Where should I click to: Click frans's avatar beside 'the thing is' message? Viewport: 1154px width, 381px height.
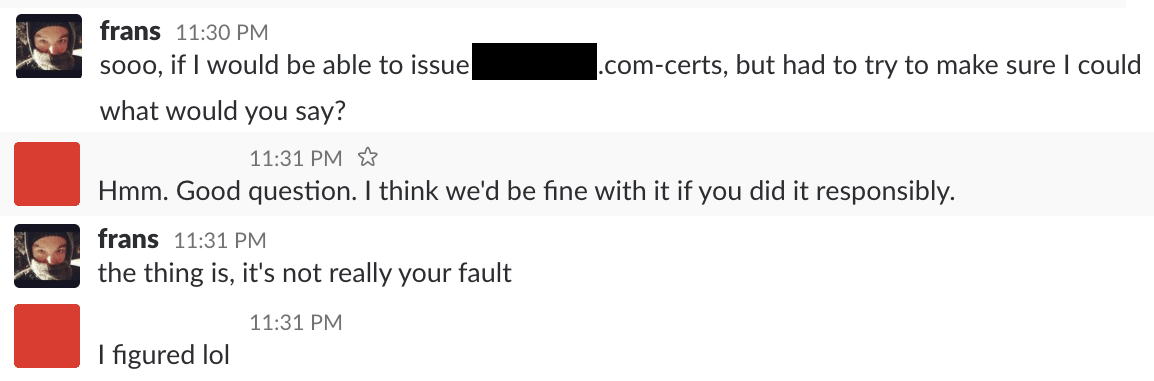pos(47,255)
